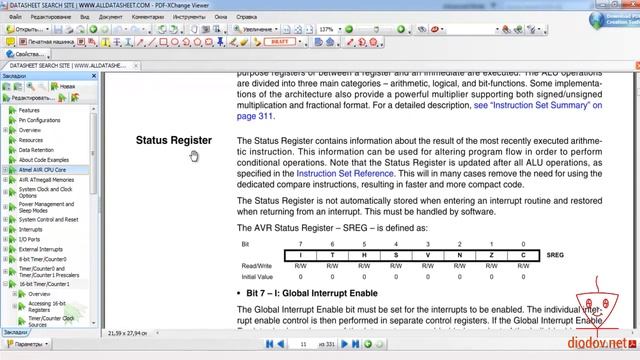Screen dimensions: 640x360
Task: Expand the Overview bookmark node
Action: coord(5,130)
